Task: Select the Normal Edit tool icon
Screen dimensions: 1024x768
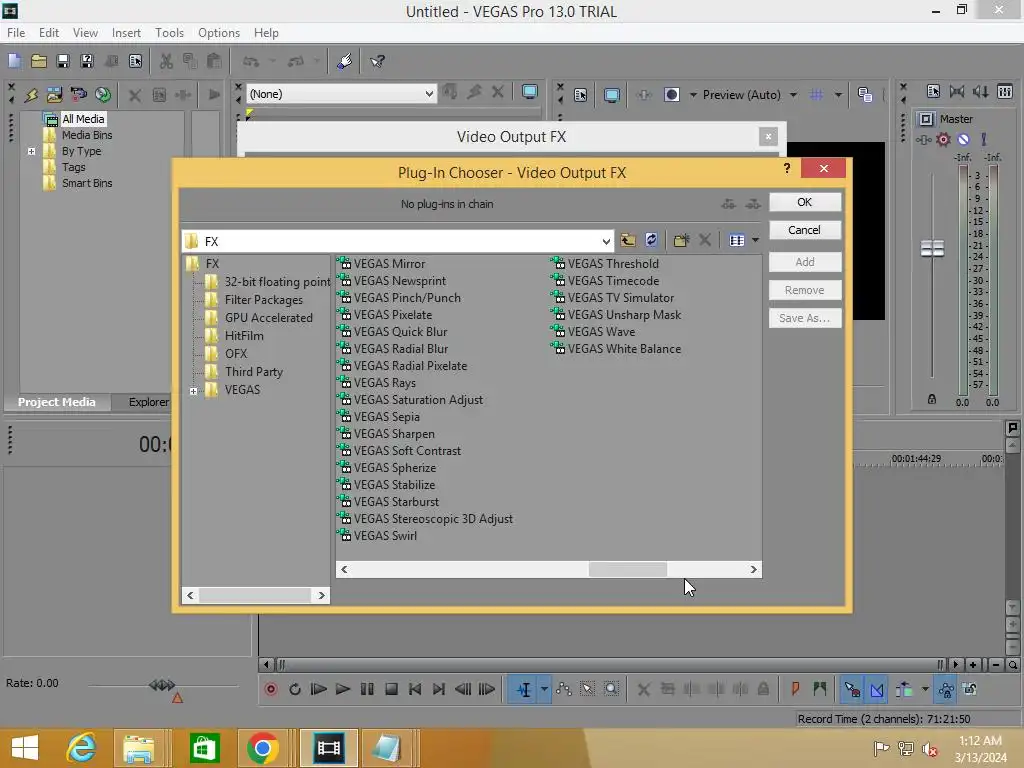Action: 524,689
